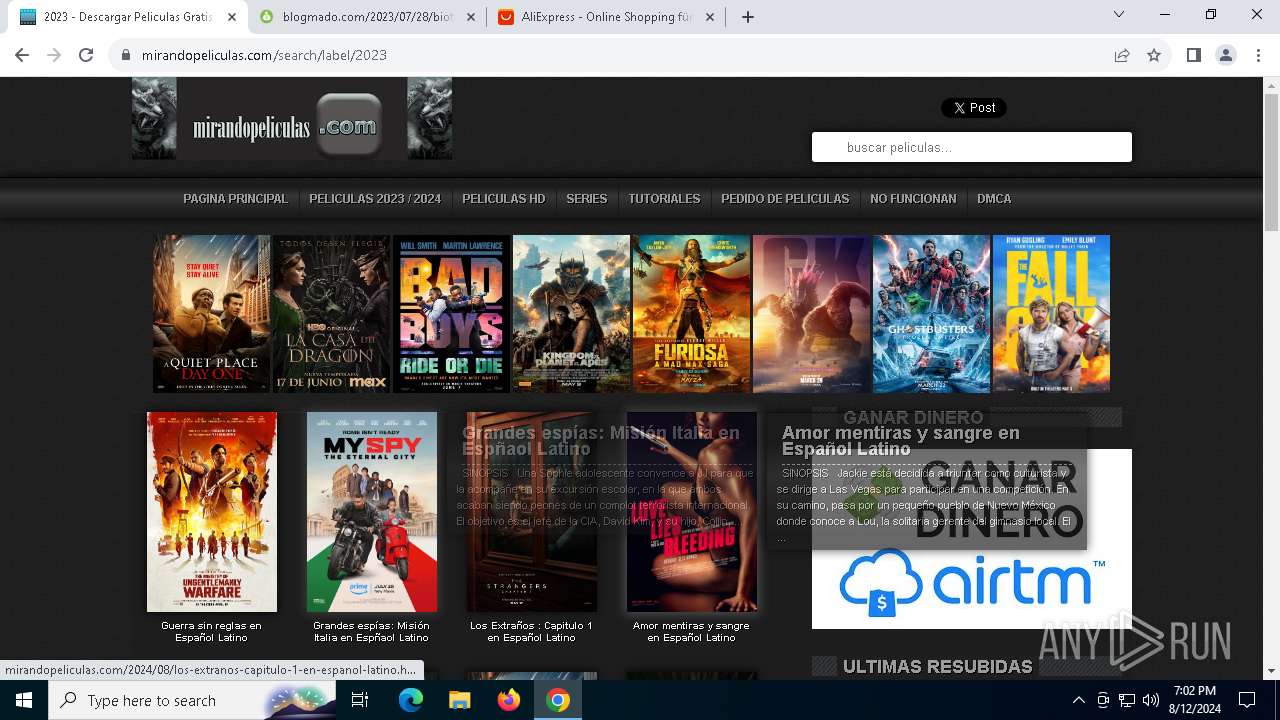Launch Microsoft Edge from the taskbar
This screenshot has width=1280, height=720.
[x=411, y=700]
